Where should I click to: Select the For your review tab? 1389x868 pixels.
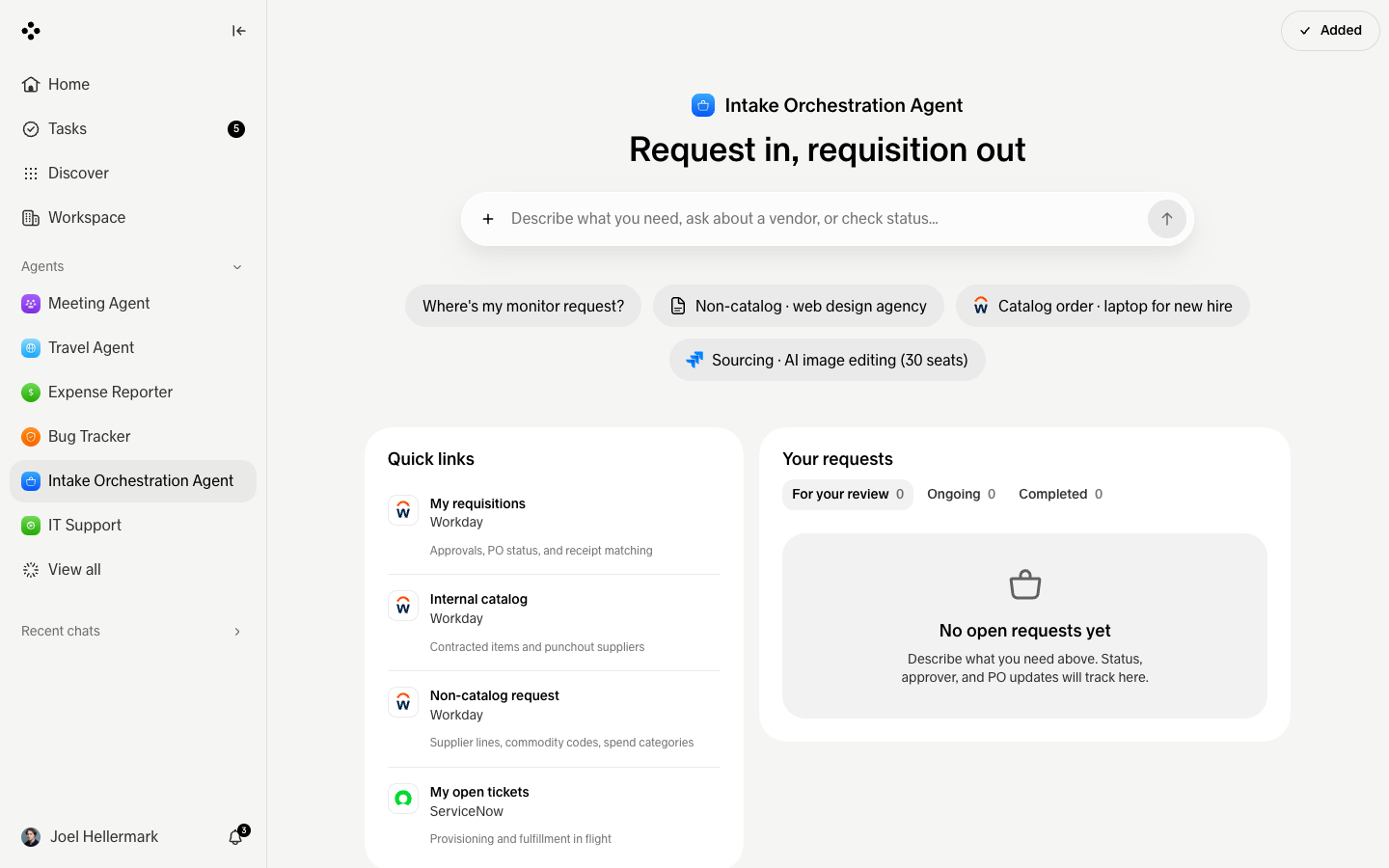pos(848,494)
